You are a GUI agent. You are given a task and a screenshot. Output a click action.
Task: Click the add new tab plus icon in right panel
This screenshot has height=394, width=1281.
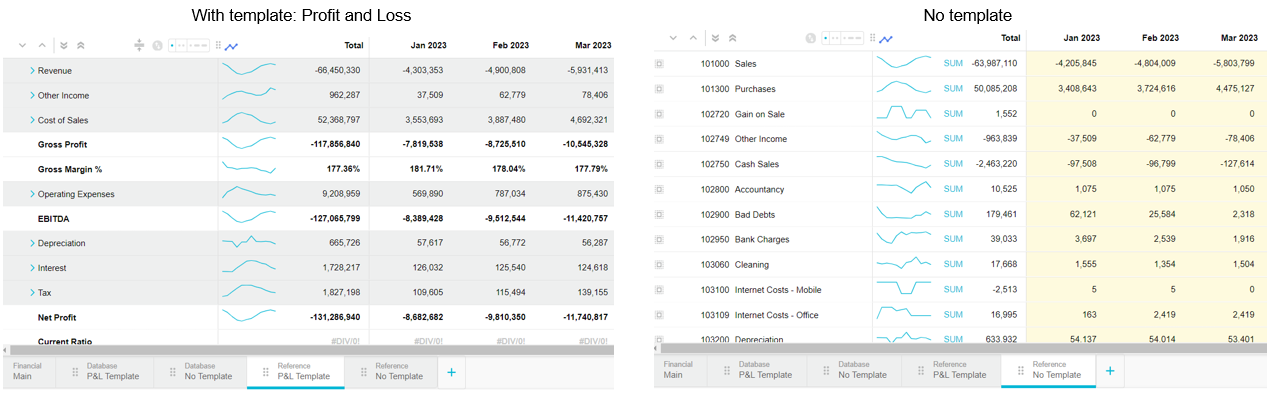point(1109,371)
